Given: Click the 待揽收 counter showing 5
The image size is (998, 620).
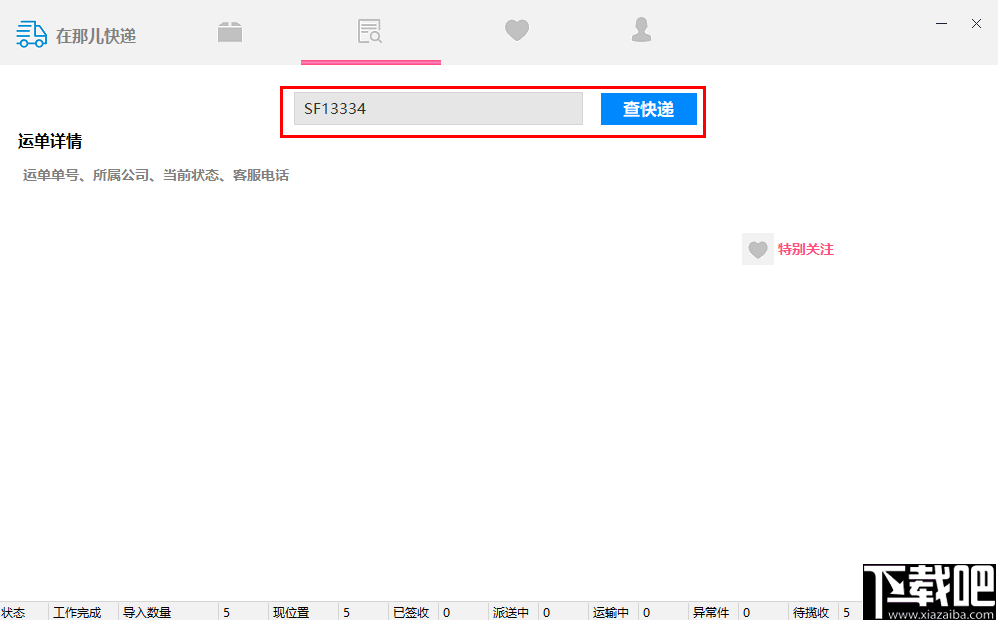Looking at the screenshot, I should click(811, 612).
